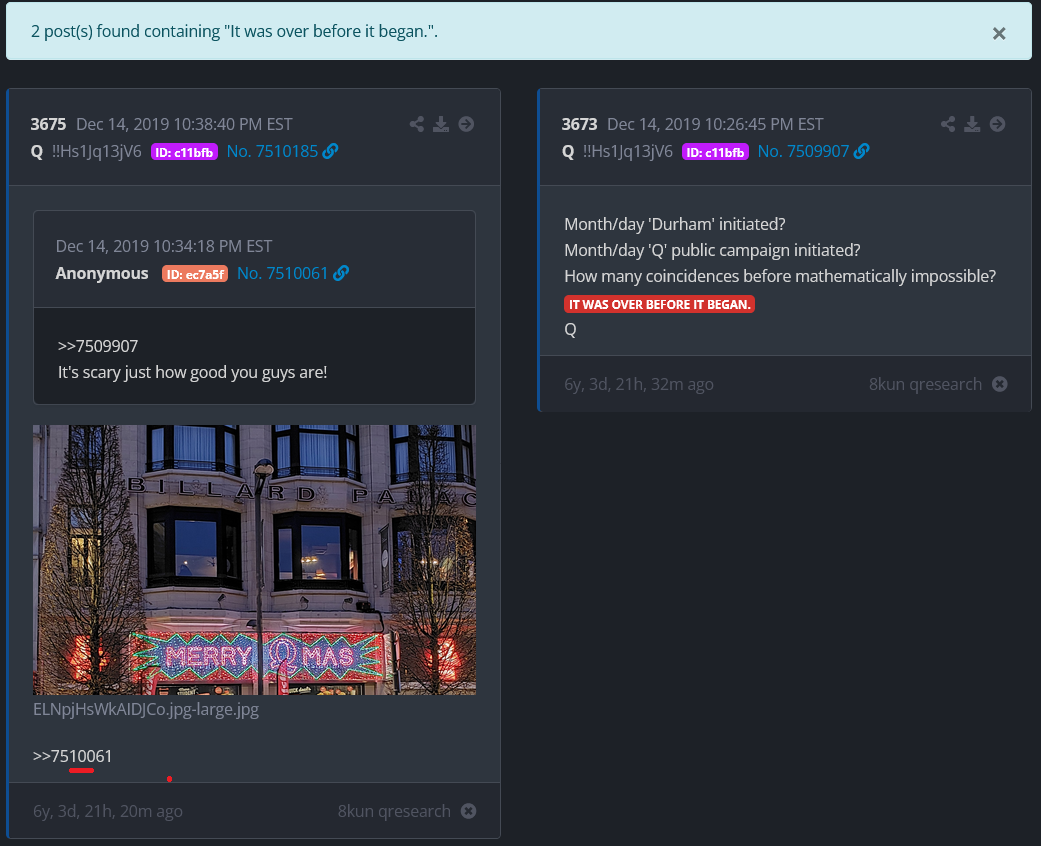Click the share icon on post 3675
1041x846 pixels.
[x=417, y=124]
